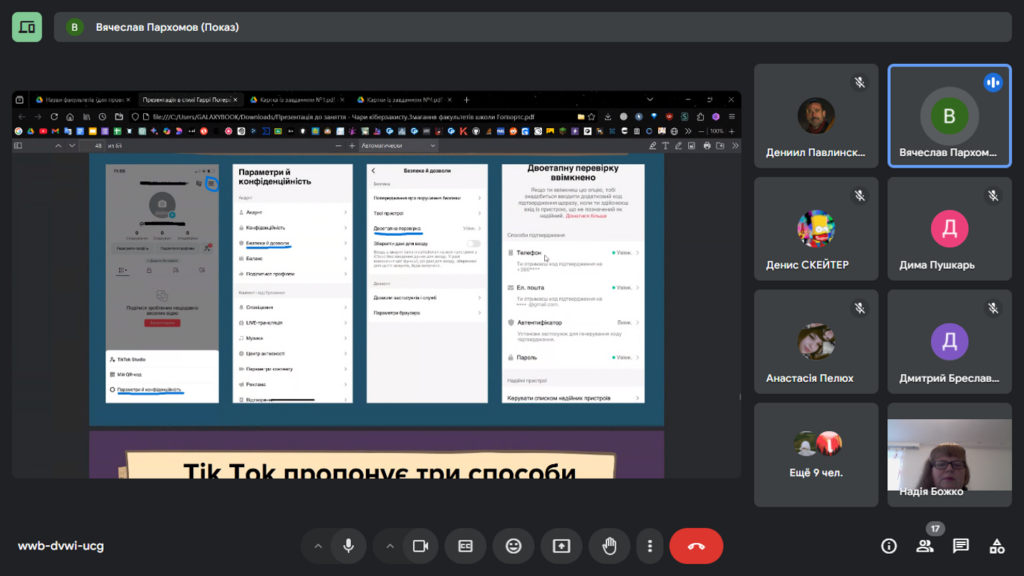Open more options menu in Meet
The height and width of the screenshot is (576, 1024).
[x=650, y=546]
